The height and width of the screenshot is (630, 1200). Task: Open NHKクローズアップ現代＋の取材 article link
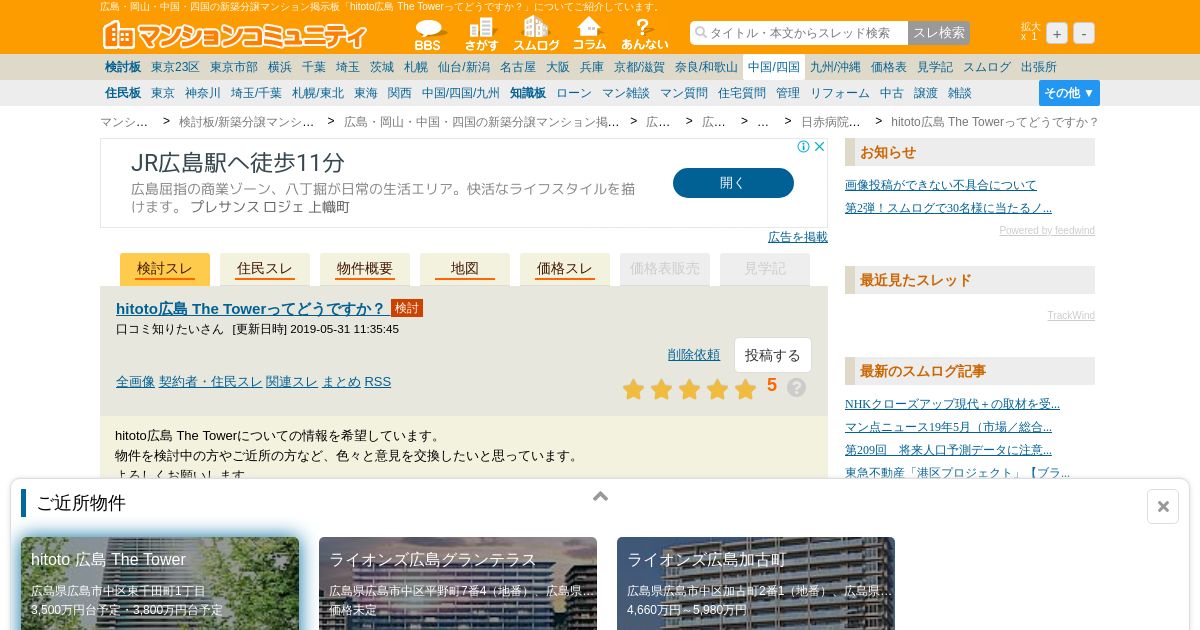click(x=952, y=404)
